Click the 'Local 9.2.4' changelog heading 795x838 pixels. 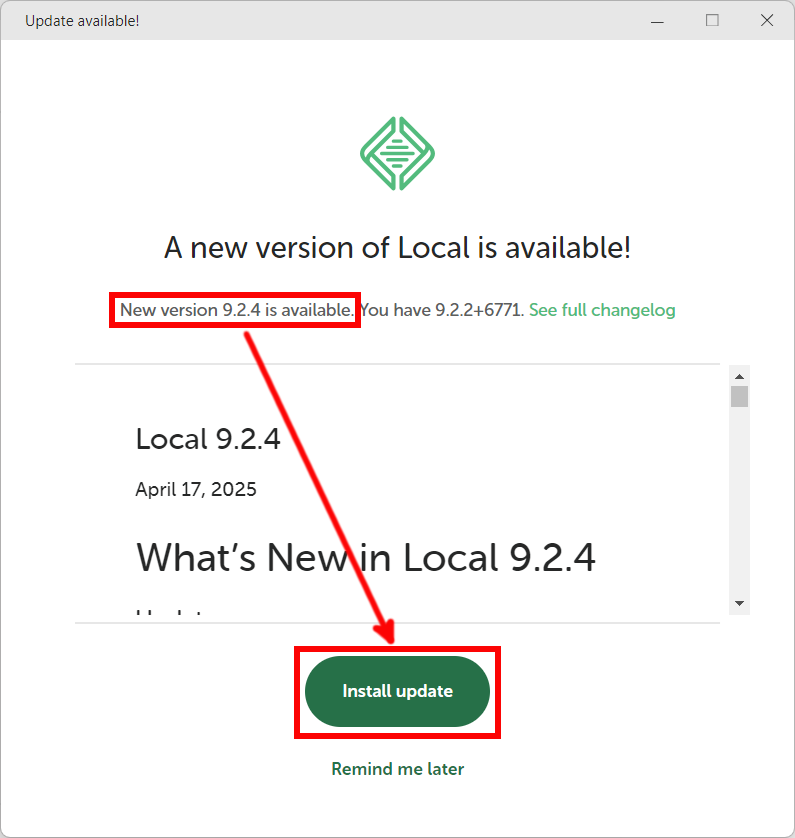208,439
